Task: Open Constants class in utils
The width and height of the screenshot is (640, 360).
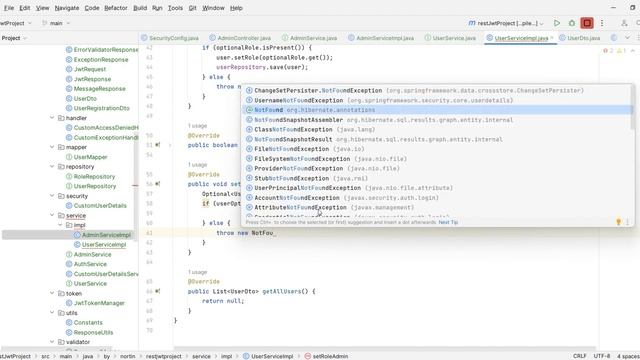Action: (88, 322)
